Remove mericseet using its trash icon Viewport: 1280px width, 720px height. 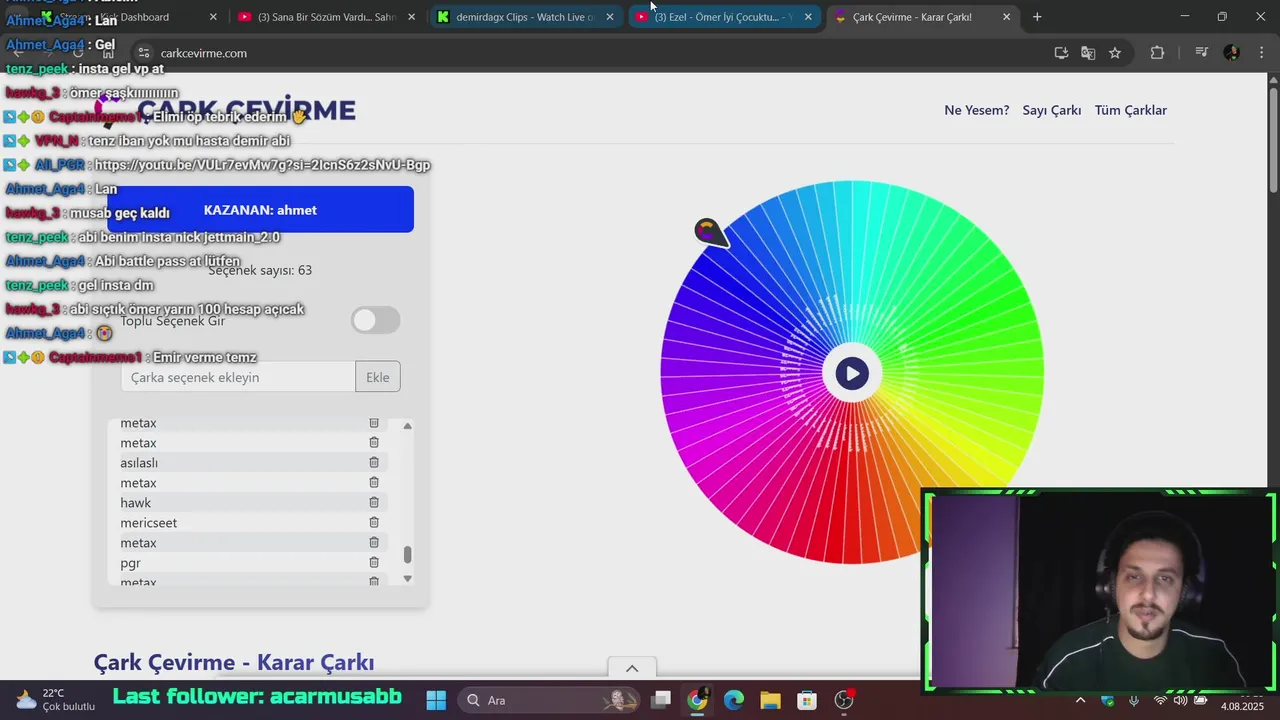click(x=374, y=522)
